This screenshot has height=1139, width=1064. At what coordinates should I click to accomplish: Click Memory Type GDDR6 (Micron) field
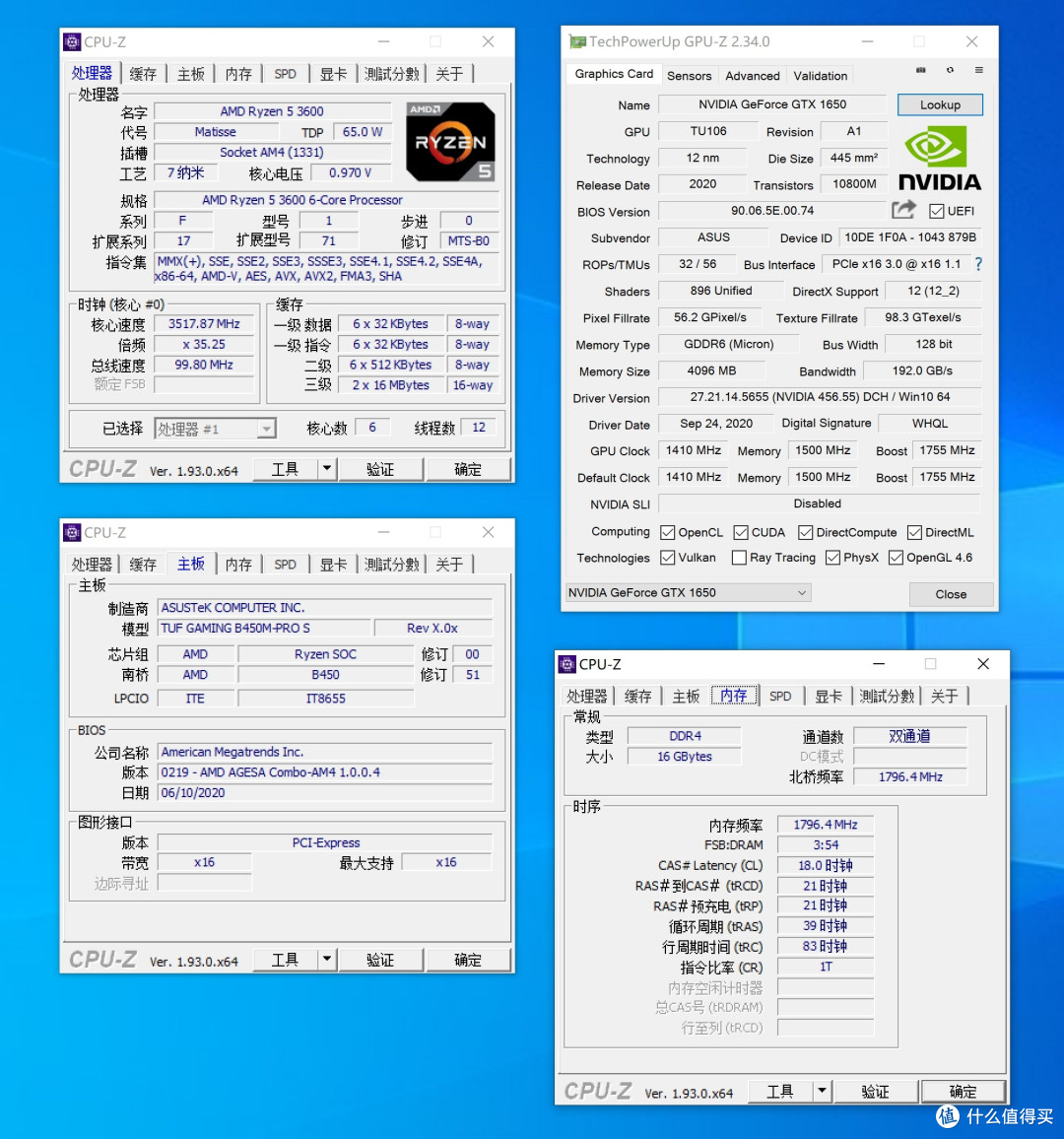[x=728, y=344]
